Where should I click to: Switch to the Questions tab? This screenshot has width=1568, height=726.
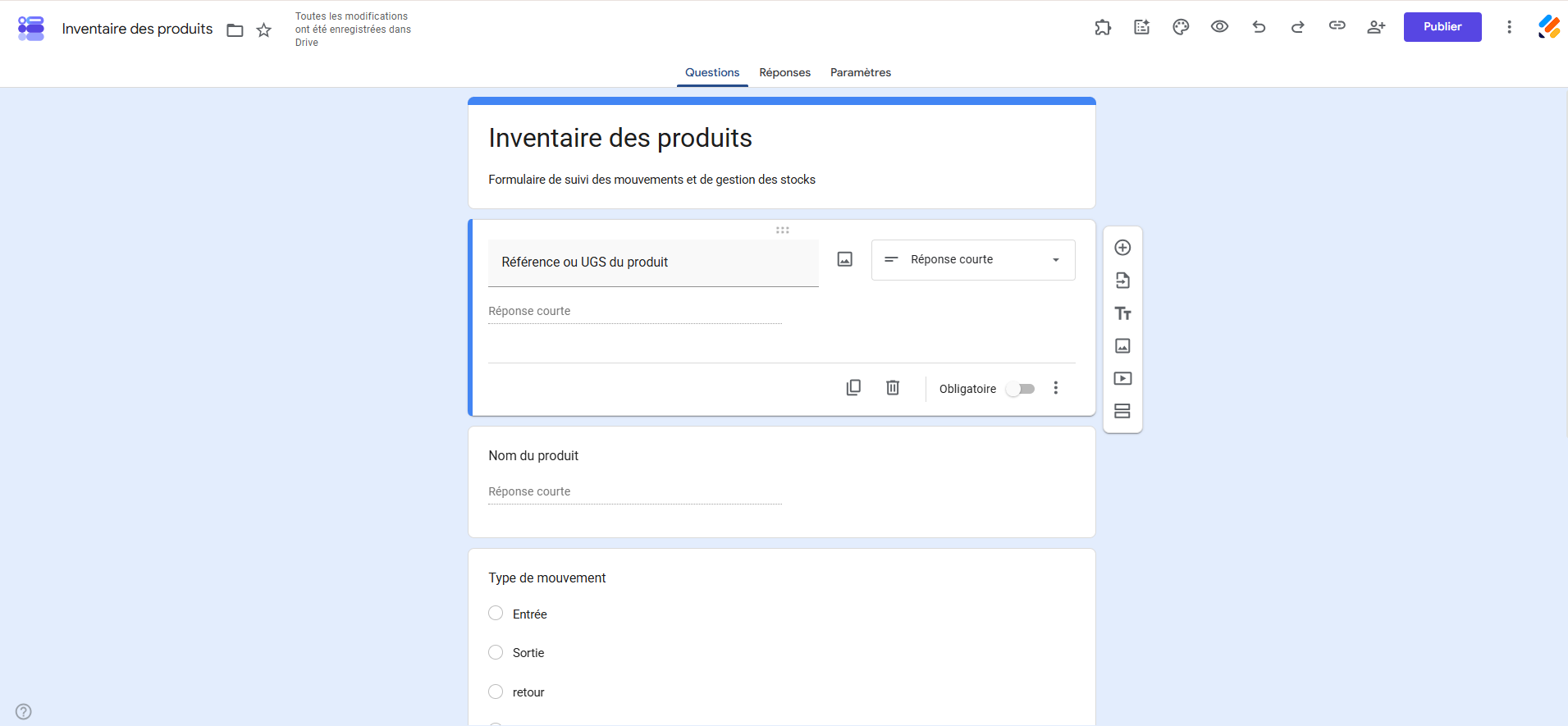click(x=712, y=72)
